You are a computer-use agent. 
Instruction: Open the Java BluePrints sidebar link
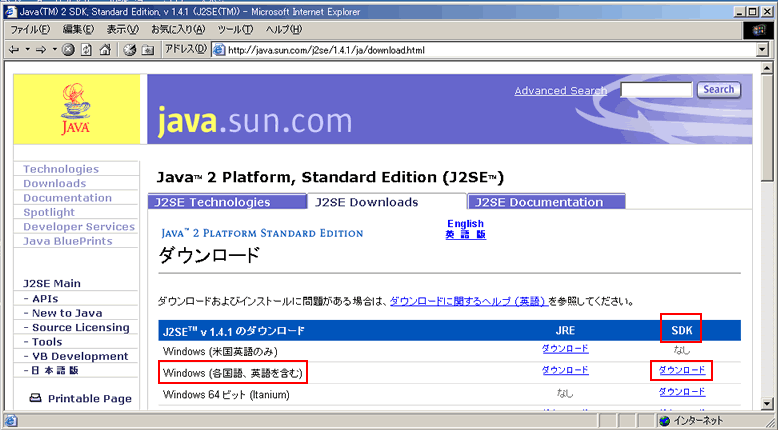[x=67, y=241]
